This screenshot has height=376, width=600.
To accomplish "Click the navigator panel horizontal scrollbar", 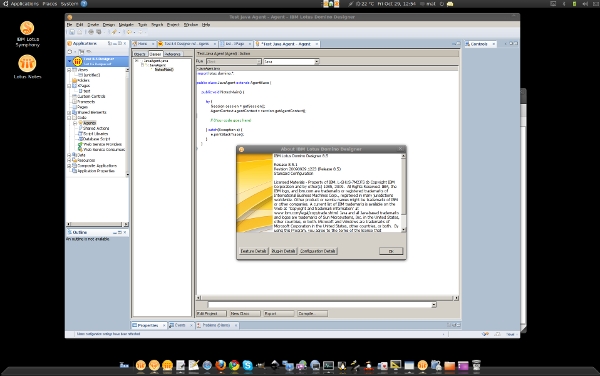I will [98, 224].
